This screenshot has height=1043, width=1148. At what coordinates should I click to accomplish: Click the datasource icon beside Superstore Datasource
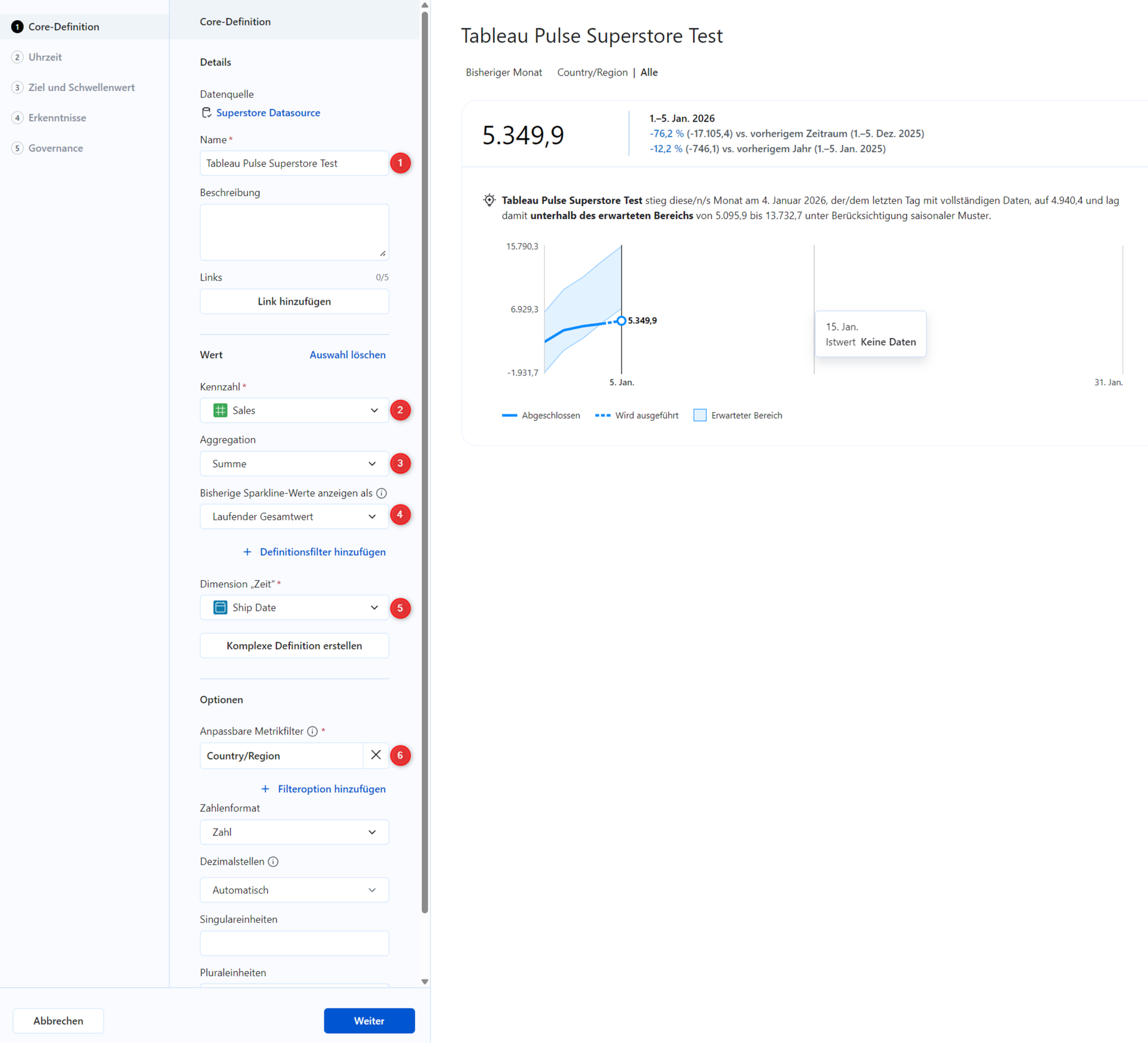[206, 113]
